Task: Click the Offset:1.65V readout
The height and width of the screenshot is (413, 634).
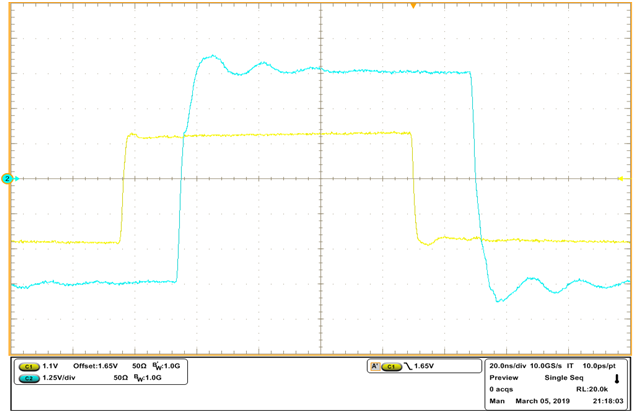Action: [95, 366]
